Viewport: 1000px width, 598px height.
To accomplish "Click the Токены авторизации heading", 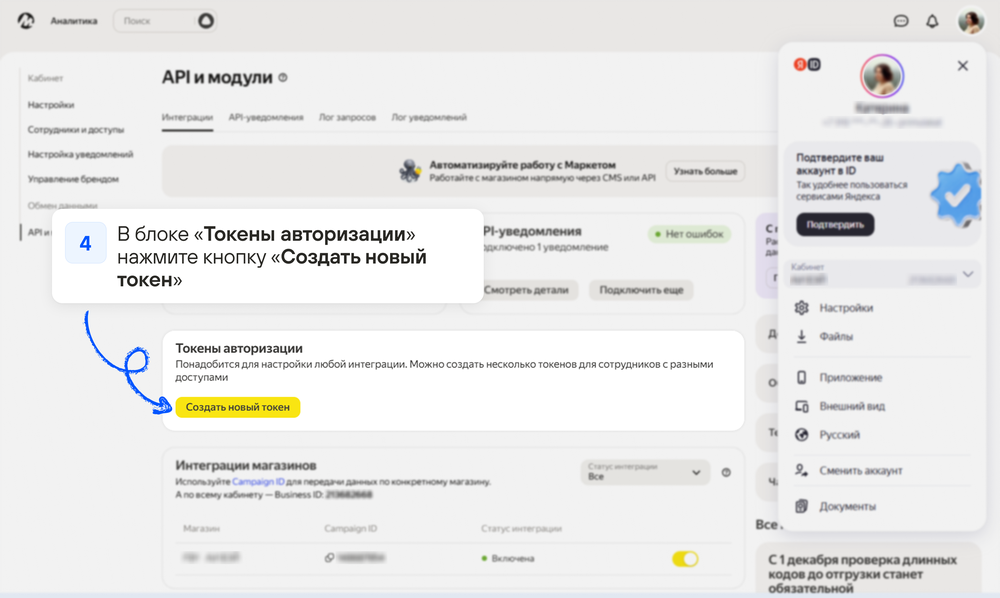I will [x=239, y=348].
